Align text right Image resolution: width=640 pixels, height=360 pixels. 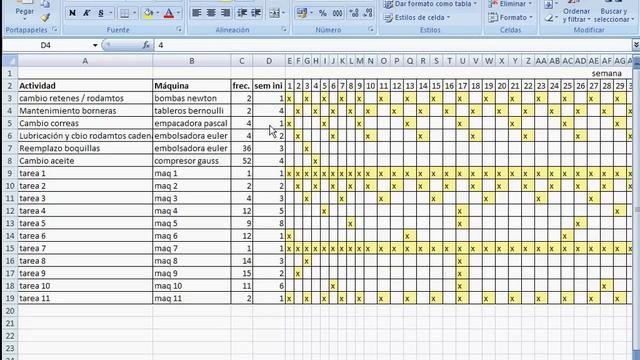[225, 13]
